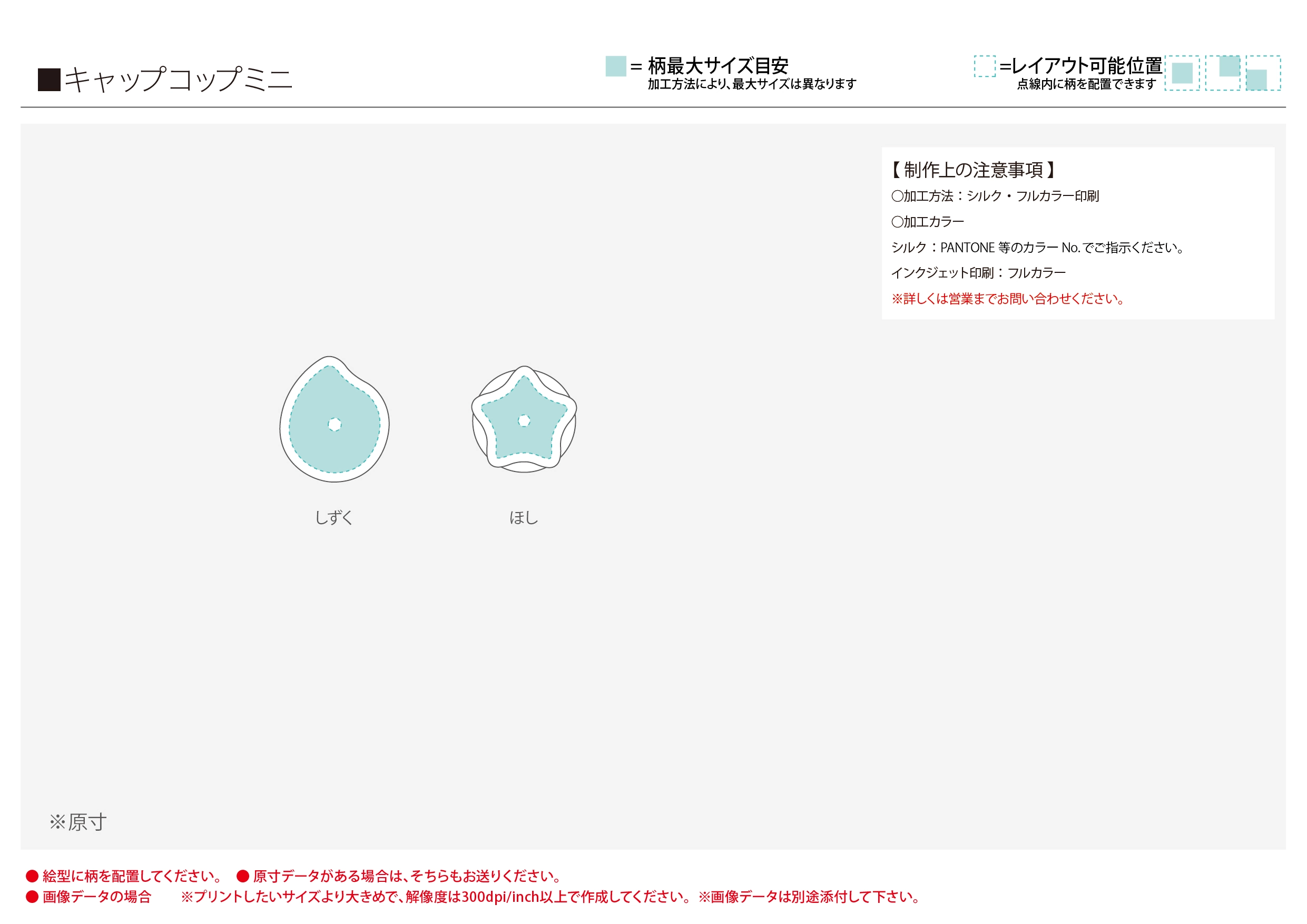Click the 〇加工カラー line
Screen dimensions: 1307x924
928,221
